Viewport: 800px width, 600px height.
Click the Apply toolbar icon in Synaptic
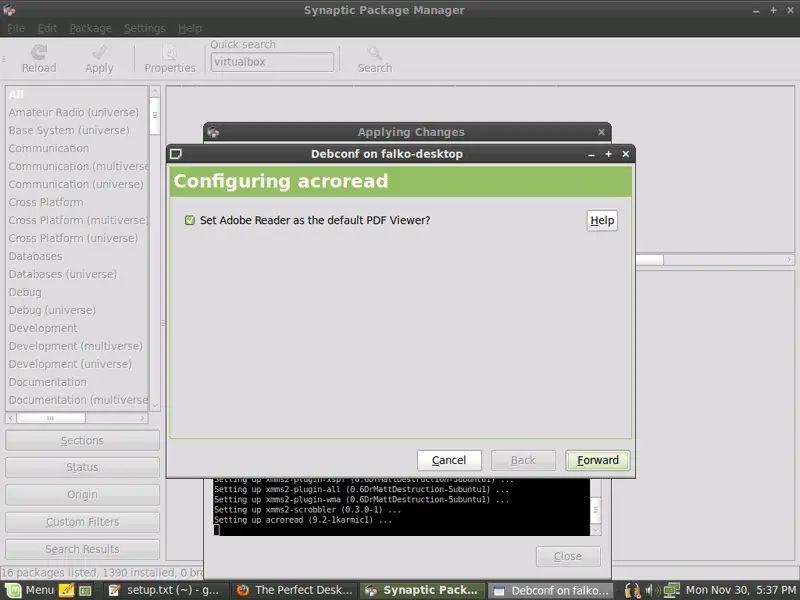point(99,59)
